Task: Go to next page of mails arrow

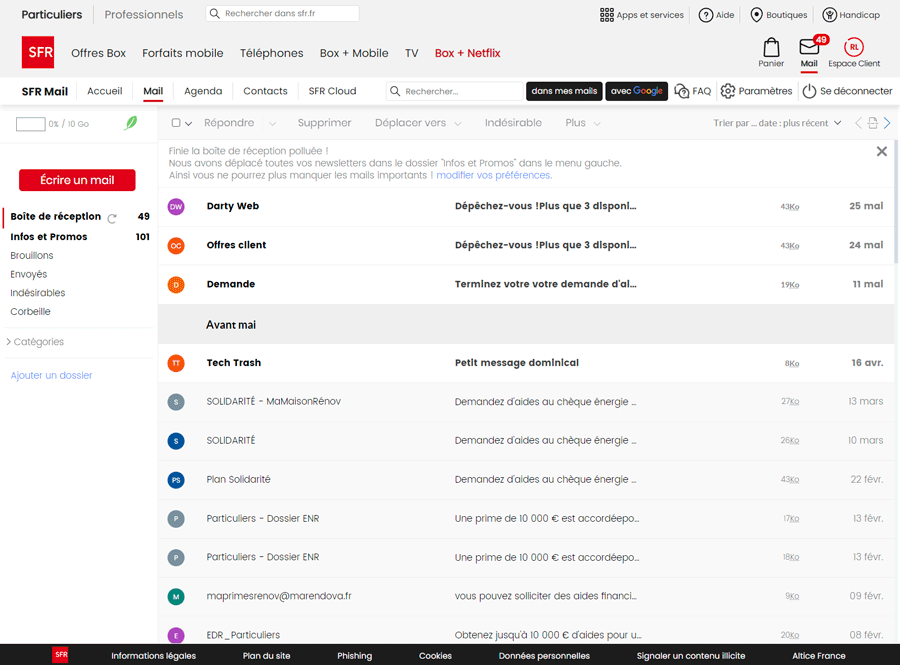Action: point(887,123)
